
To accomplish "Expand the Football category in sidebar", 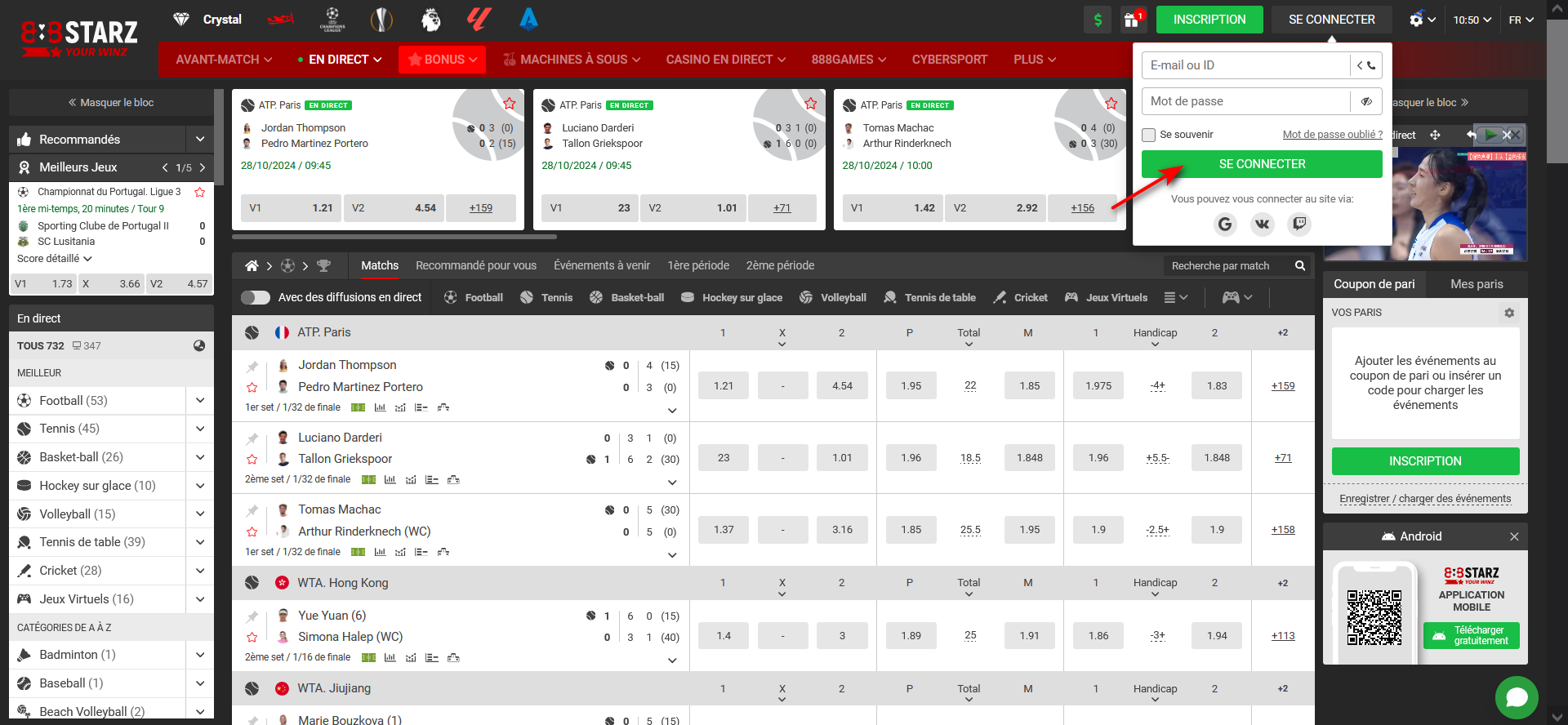I will [x=200, y=400].
